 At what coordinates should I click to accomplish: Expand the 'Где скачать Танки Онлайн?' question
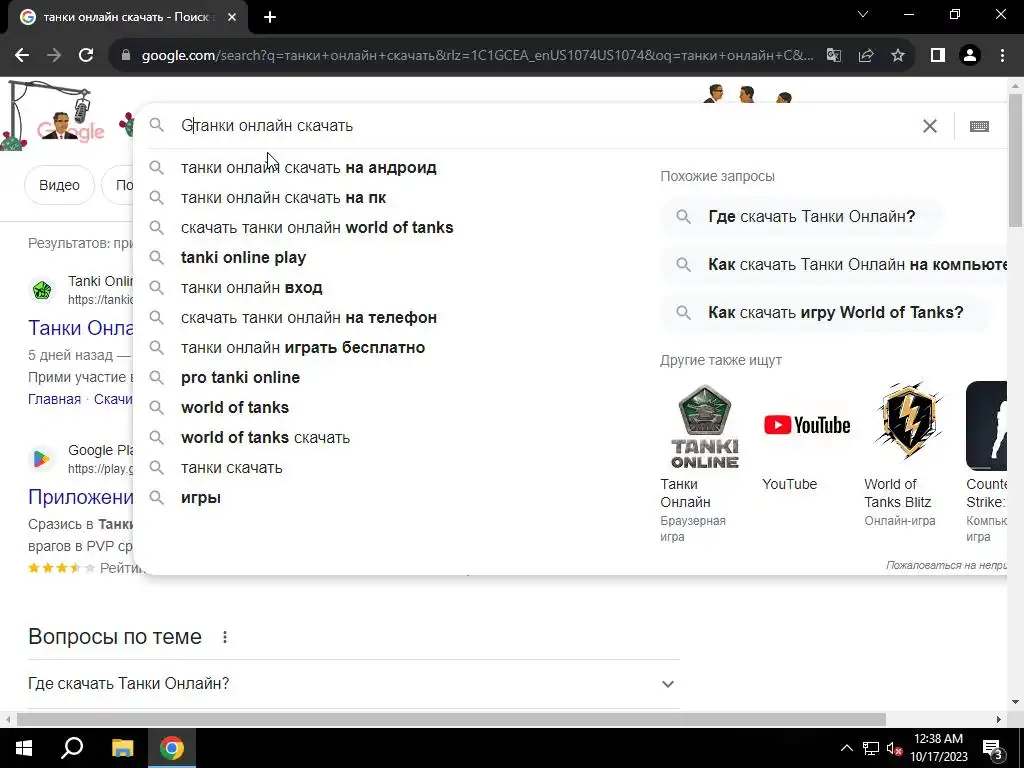point(353,684)
